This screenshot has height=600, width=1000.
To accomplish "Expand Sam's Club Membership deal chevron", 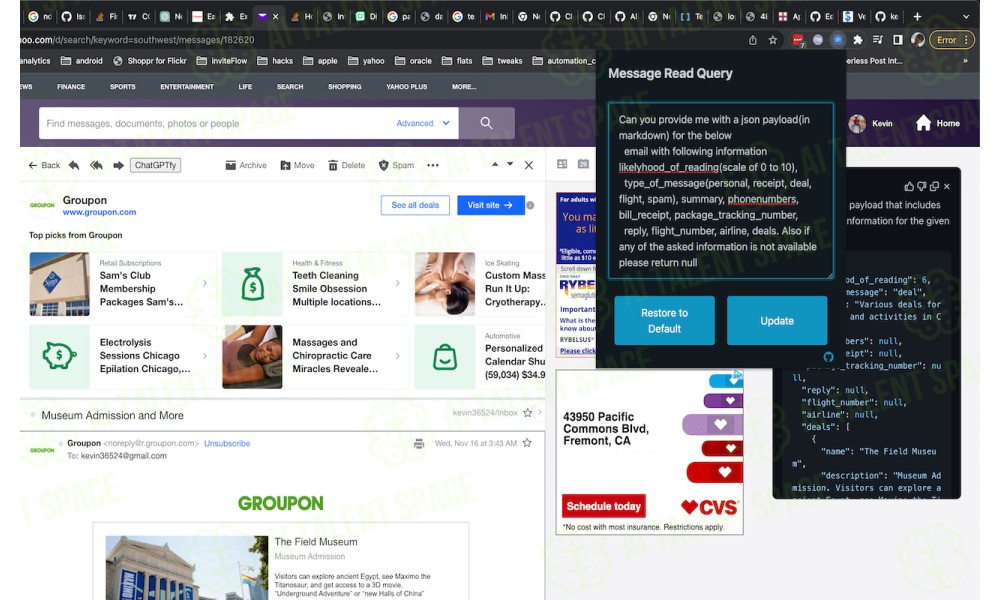I will click(205, 283).
